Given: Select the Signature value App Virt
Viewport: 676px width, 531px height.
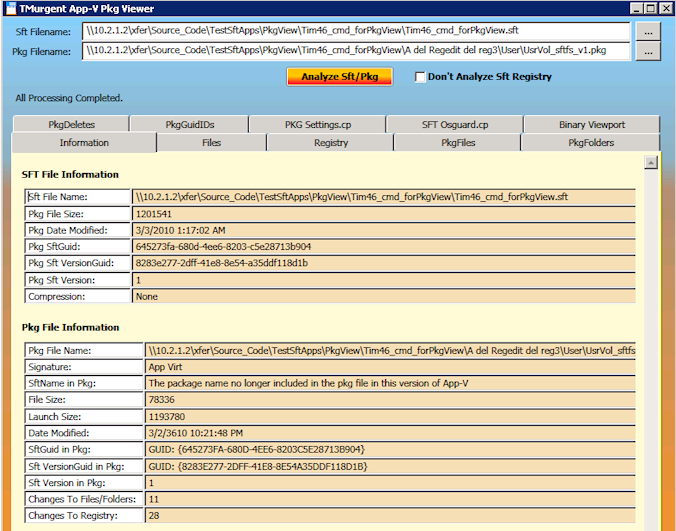Looking at the screenshot, I should tap(390, 367).
